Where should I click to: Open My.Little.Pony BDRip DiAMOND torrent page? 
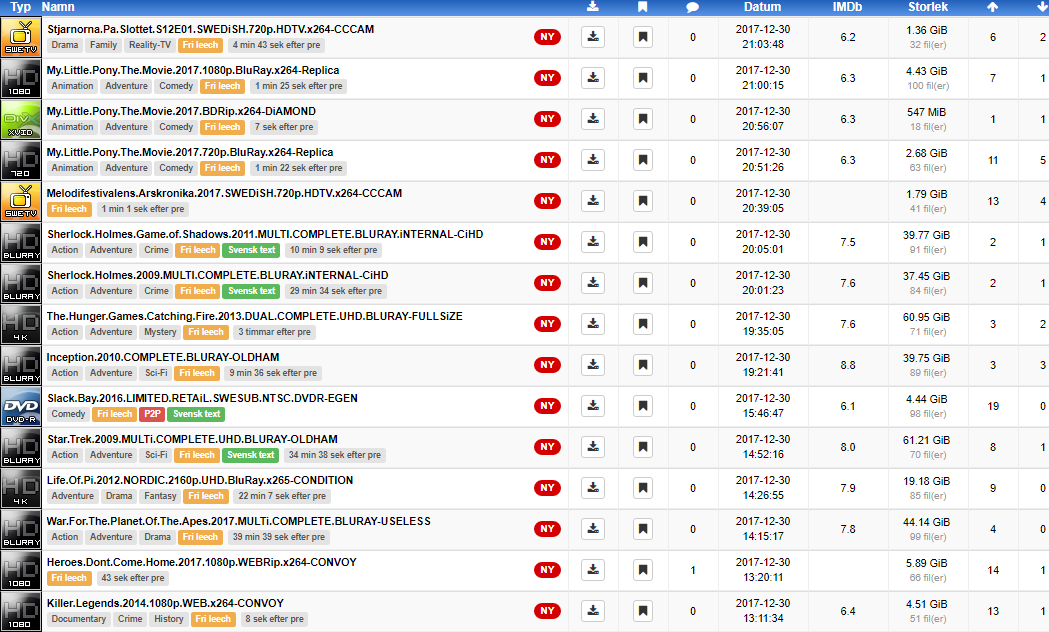click(181, 111)
